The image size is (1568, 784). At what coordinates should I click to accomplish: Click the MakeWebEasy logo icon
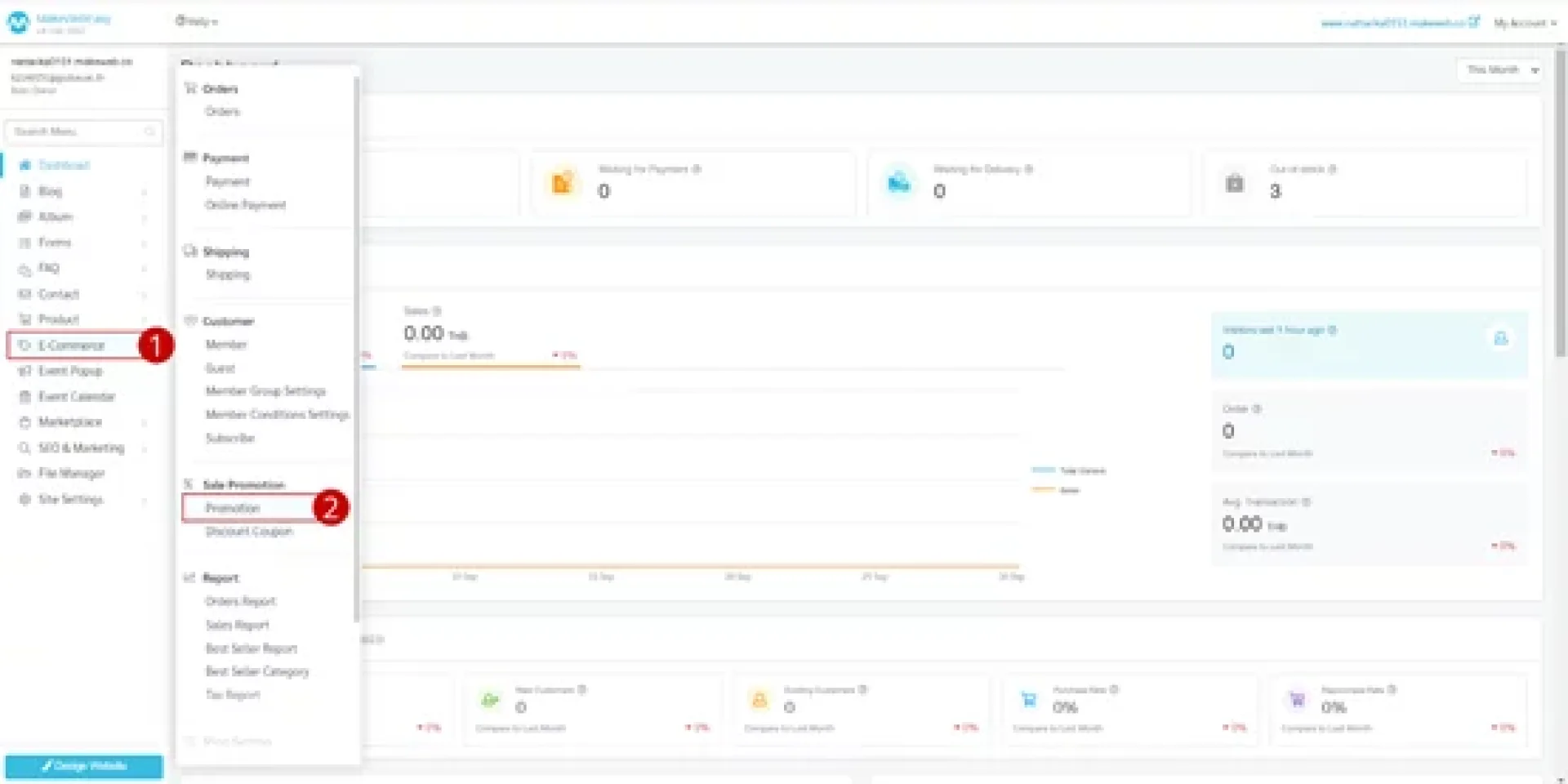pyautogui.click(x=18, y=22)
